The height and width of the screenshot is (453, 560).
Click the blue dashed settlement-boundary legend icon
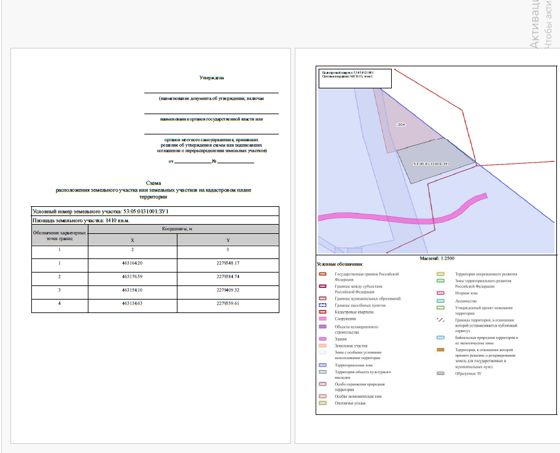322,305
